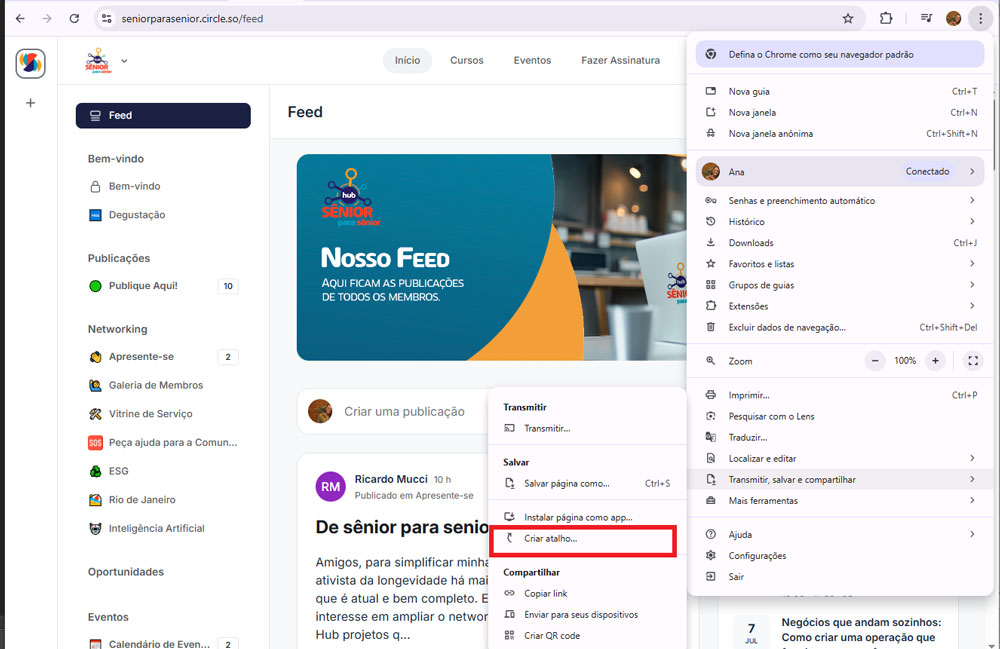Click the Criar uma publicação field
This screenshot has height=649, width=1000.
[404, 412]
